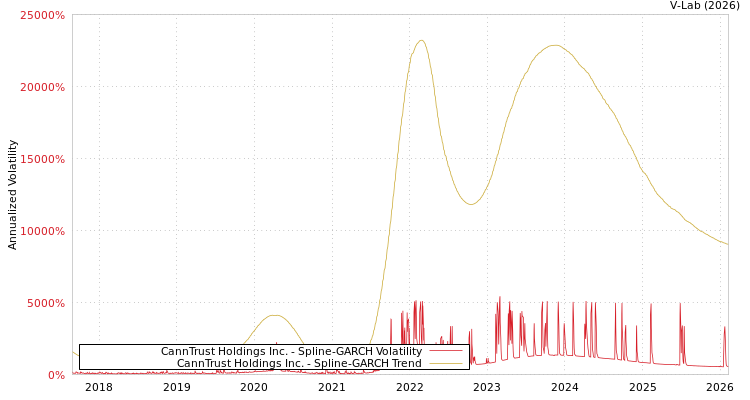Click the Spline-GARCH Volatility legend entry
The width and height of the screenshot is (750, 400).
(x=291, y=351)
